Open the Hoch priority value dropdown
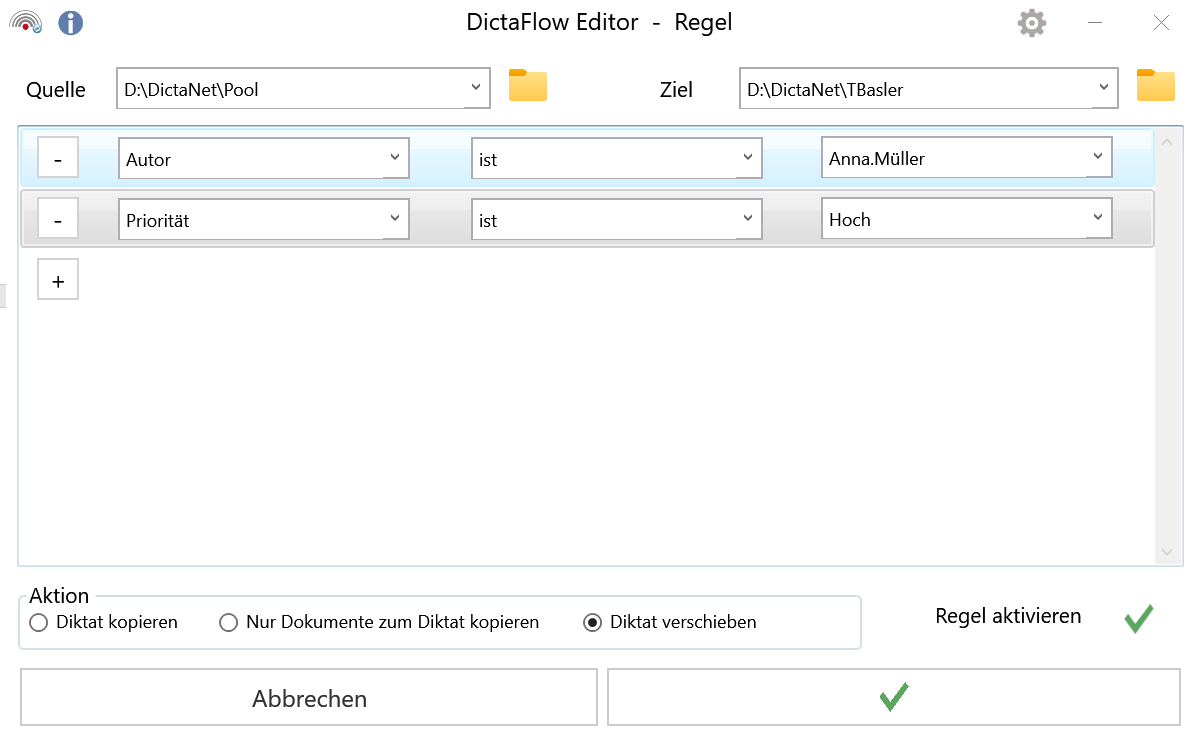Viewport: 1193px width, 736px height. [1098, 218]
